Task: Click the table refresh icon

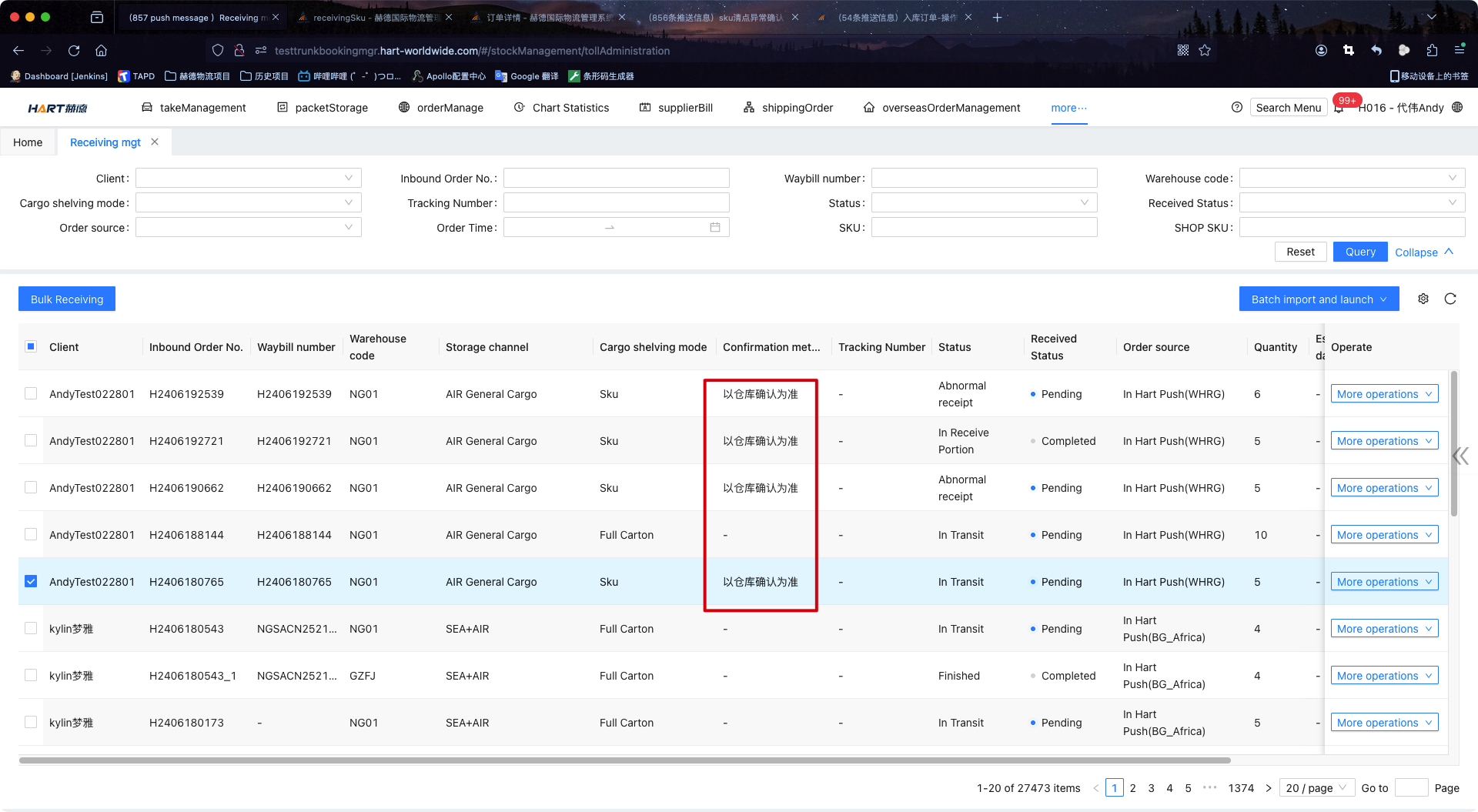Action: 1450,299
